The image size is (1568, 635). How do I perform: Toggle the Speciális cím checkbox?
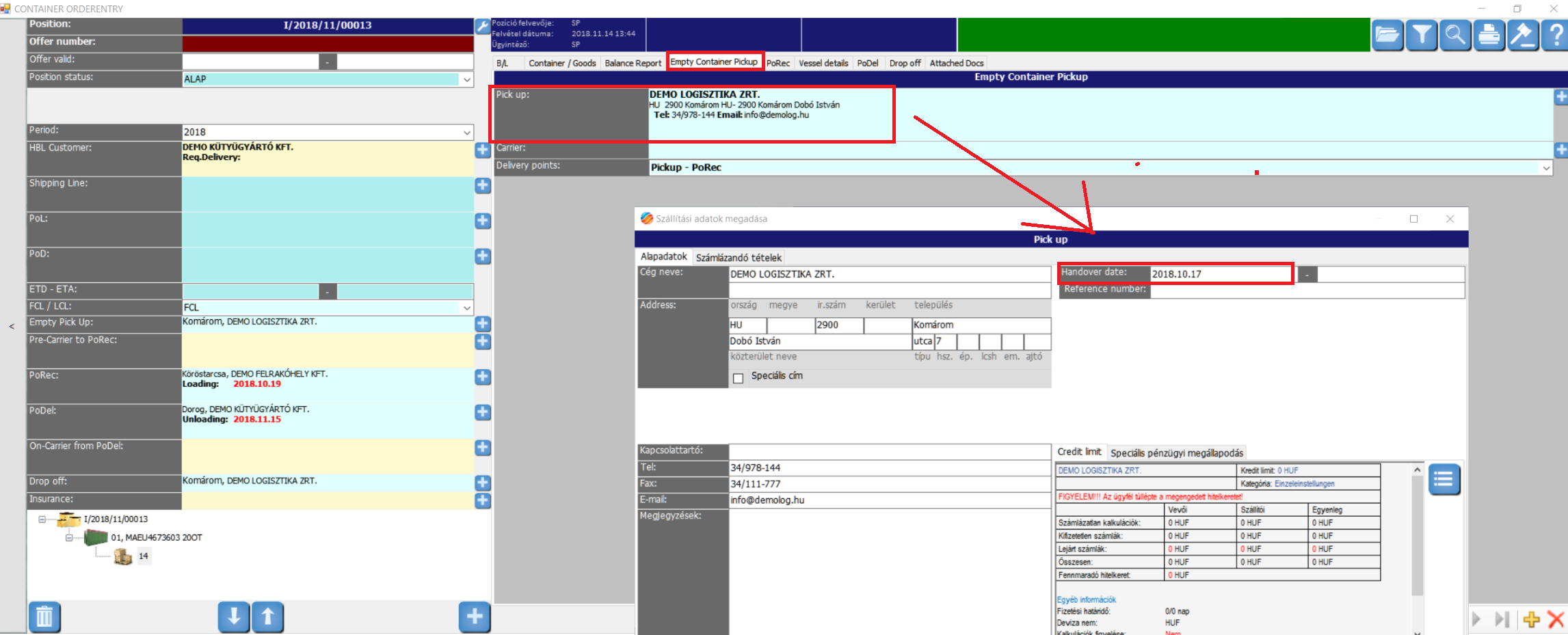[738, 378]
